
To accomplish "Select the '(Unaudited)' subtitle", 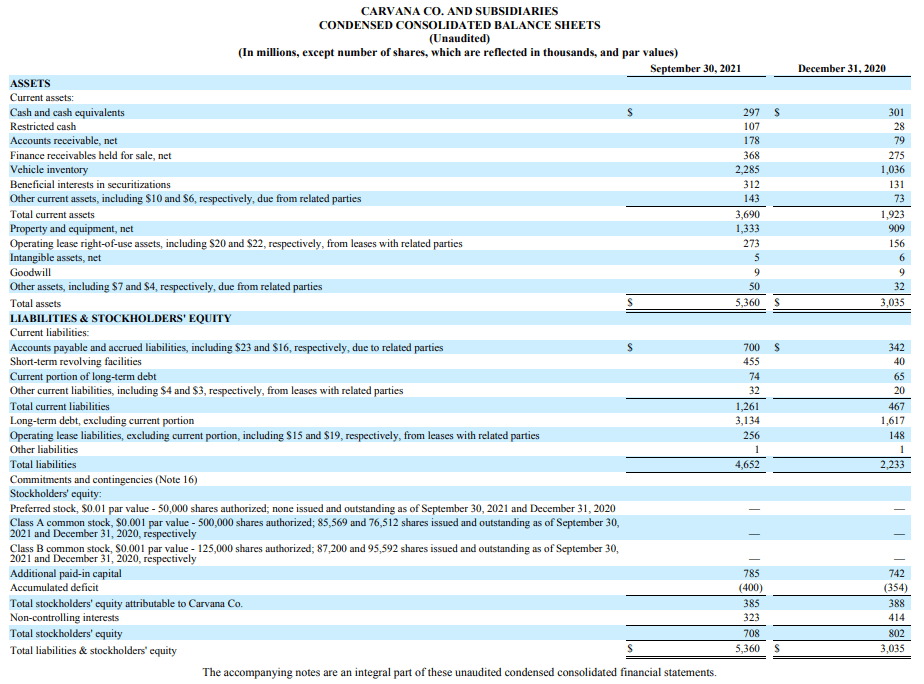I will coord(460,39).
